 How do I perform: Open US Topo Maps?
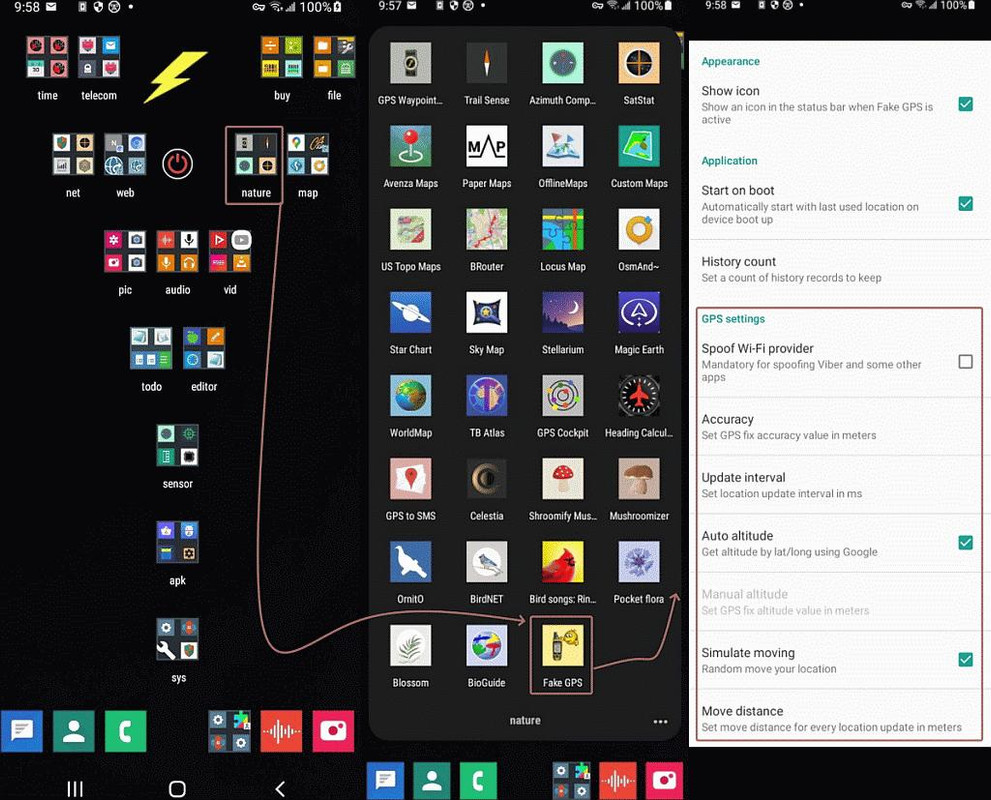point(410,229)
